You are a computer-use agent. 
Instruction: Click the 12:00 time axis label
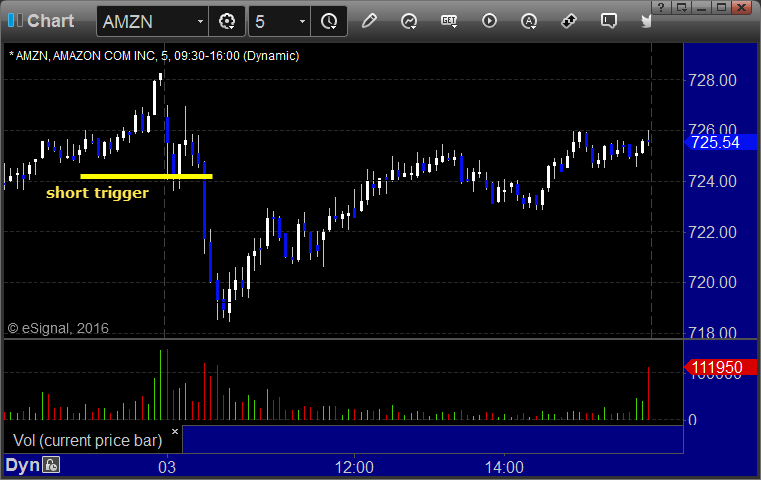click(x=354, y=467)
